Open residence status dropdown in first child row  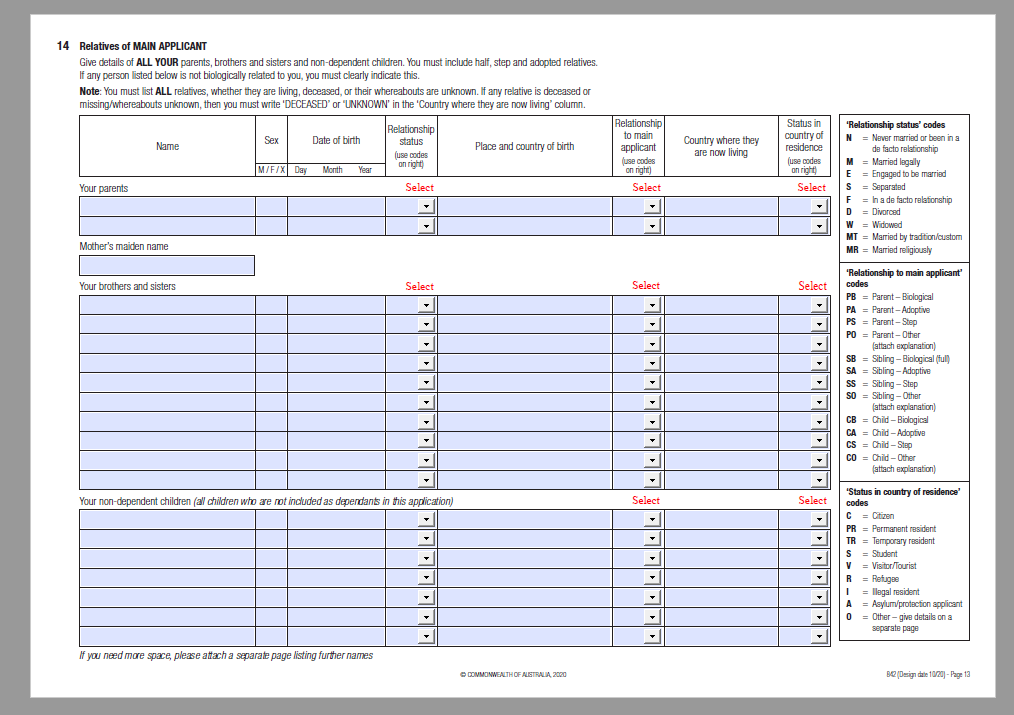[x=819, y=519]
